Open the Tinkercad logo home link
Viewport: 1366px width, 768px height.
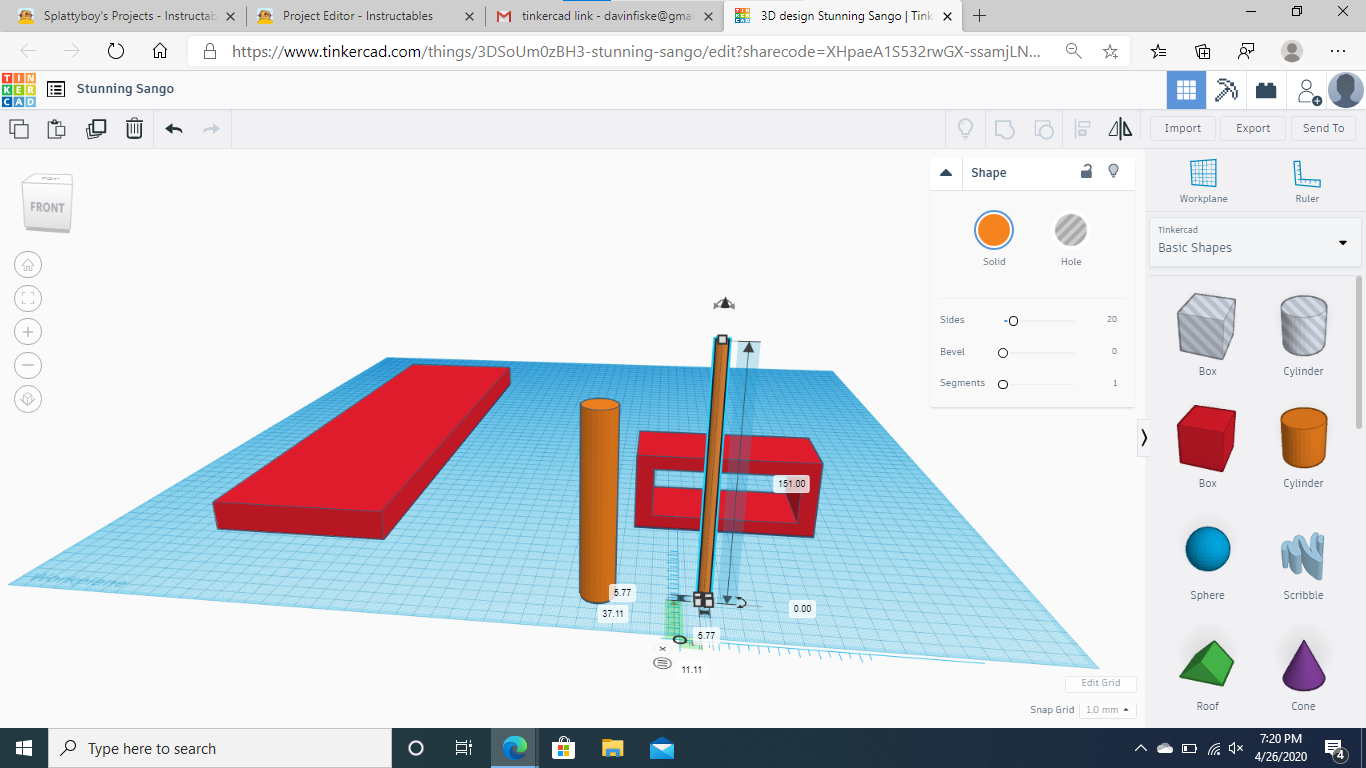click(x=19, y=90)
